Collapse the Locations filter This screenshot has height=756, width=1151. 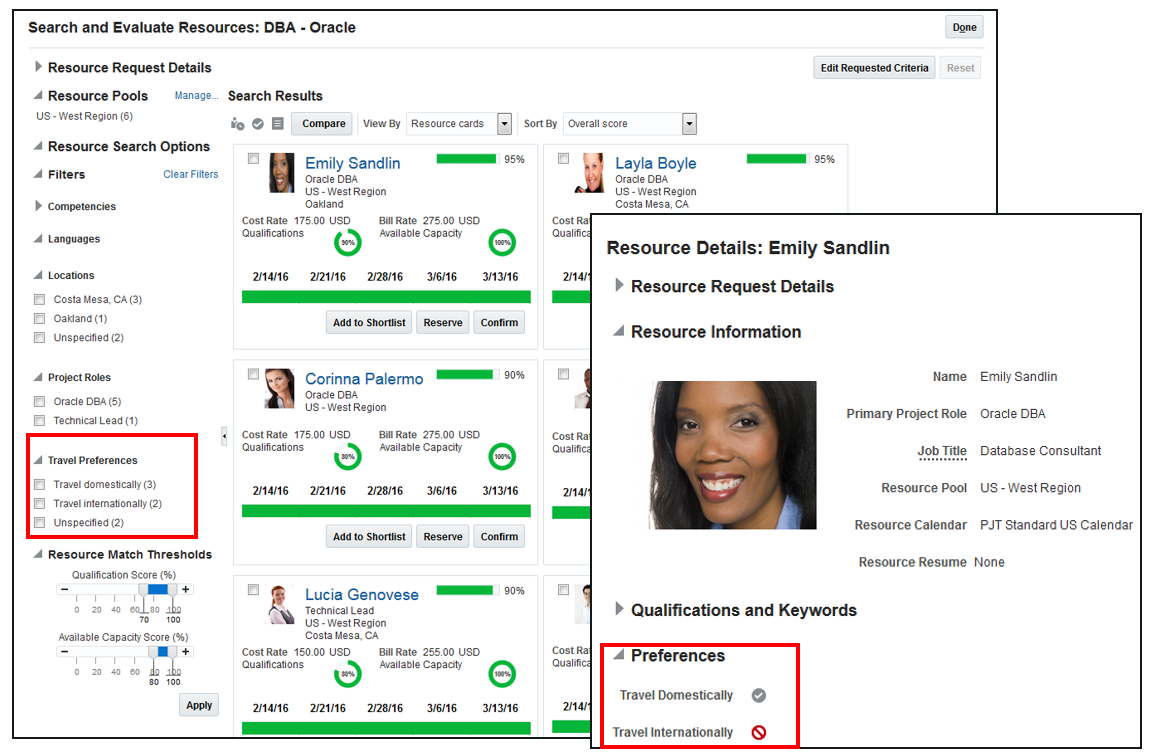tap(38, 275)
